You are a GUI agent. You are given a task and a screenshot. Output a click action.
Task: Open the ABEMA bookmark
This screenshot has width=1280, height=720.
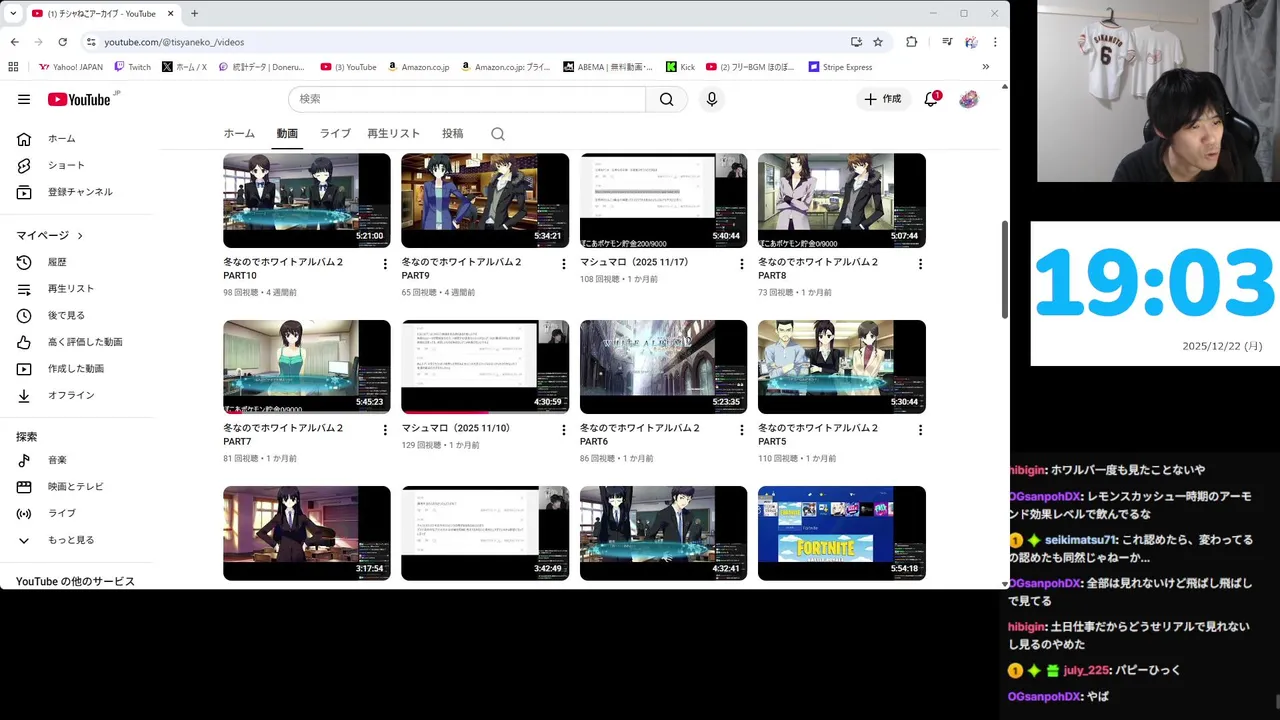coord(607,67)
